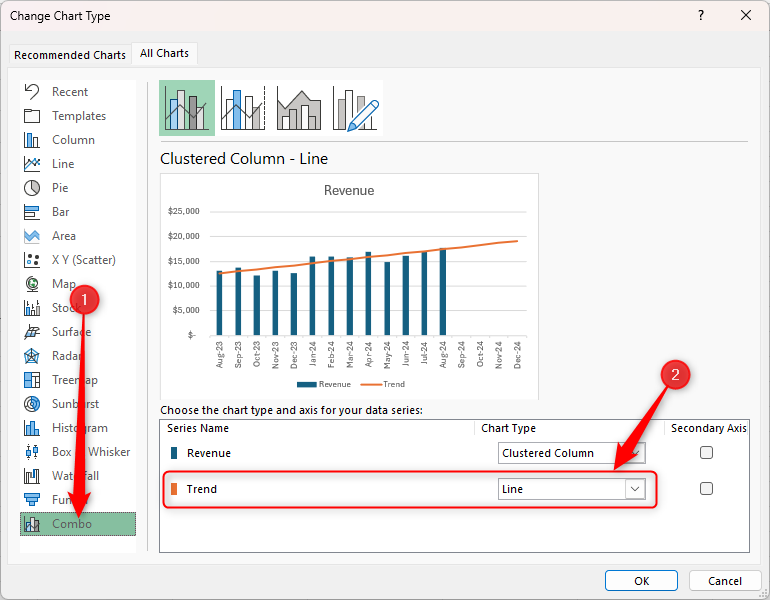
Task: Pick the Custom Combination subtype
Action: point(355,108)
